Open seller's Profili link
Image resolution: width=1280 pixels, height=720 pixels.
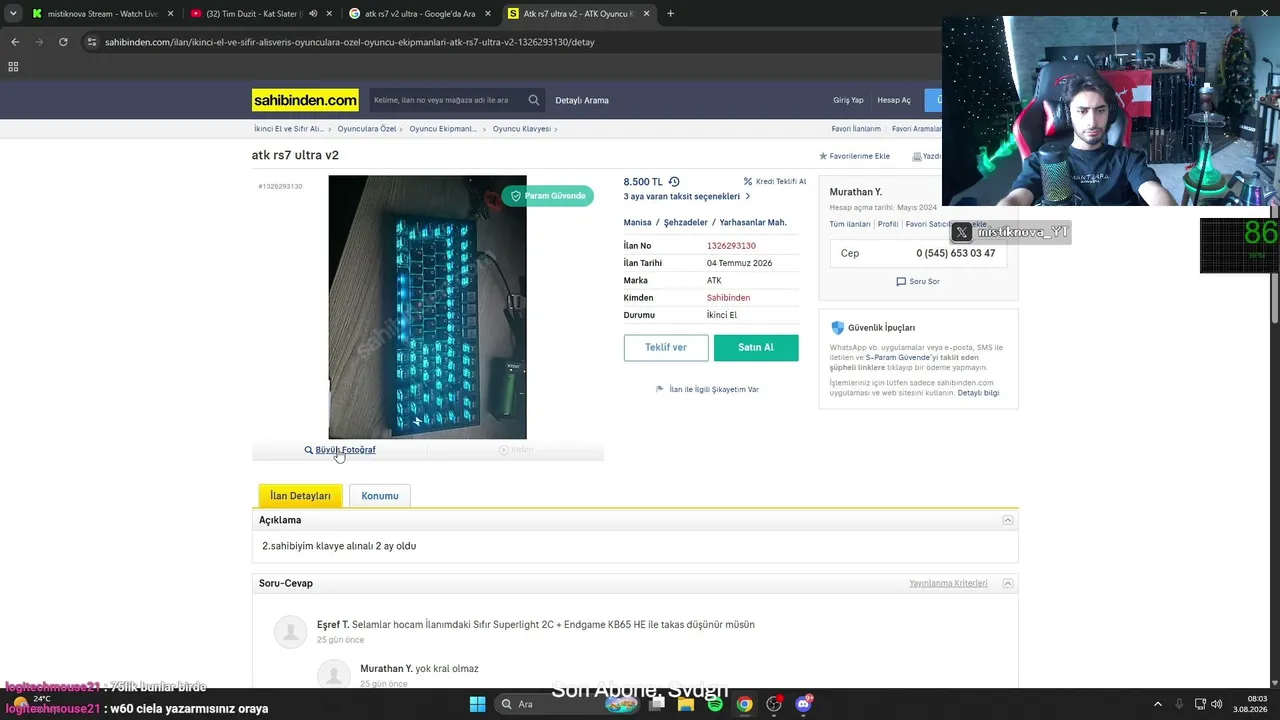888,224
